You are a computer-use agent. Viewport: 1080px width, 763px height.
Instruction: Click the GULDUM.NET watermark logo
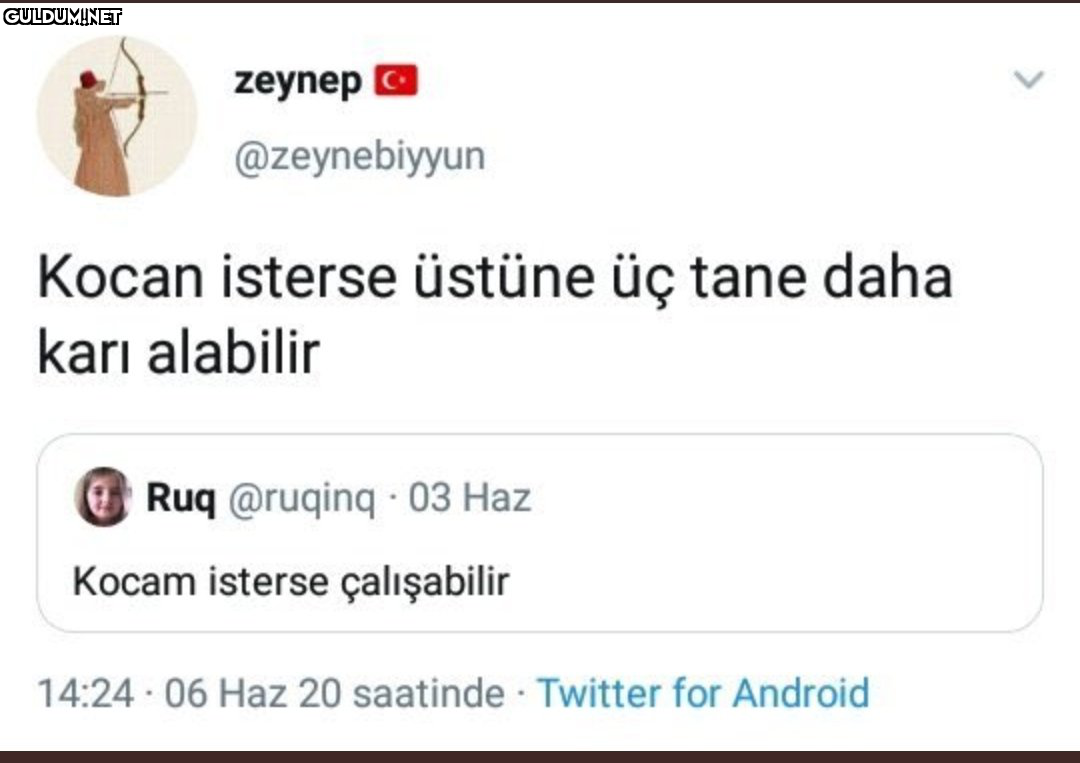[62, 16]
